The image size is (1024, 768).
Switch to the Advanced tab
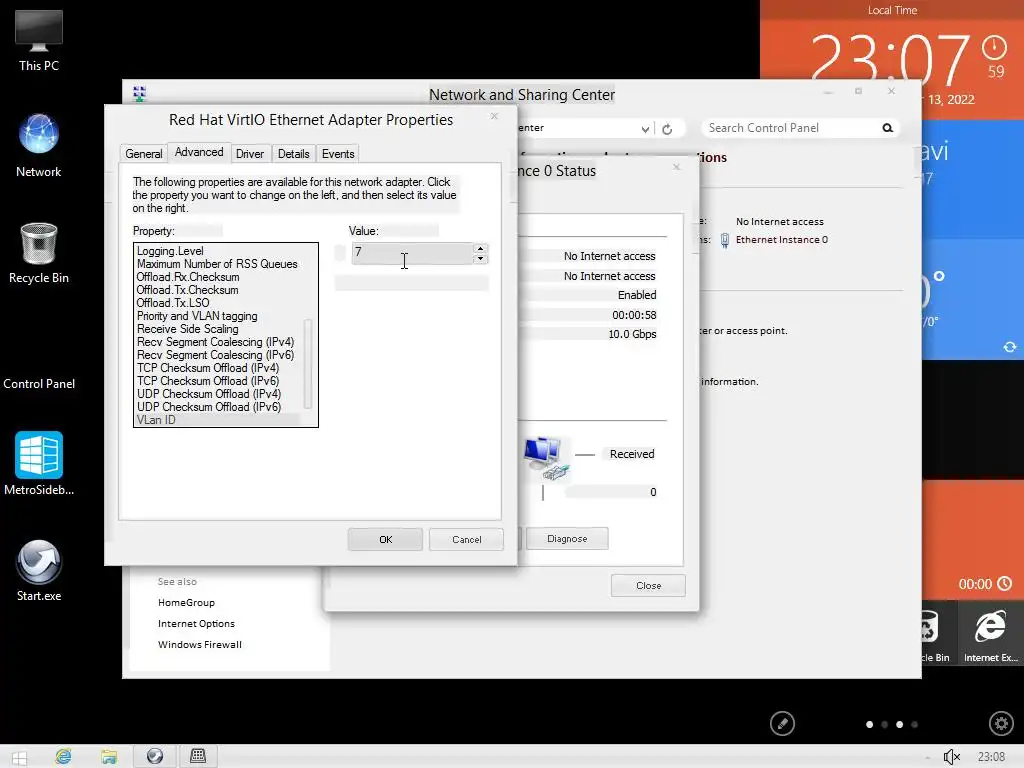(x=199, y=152)
